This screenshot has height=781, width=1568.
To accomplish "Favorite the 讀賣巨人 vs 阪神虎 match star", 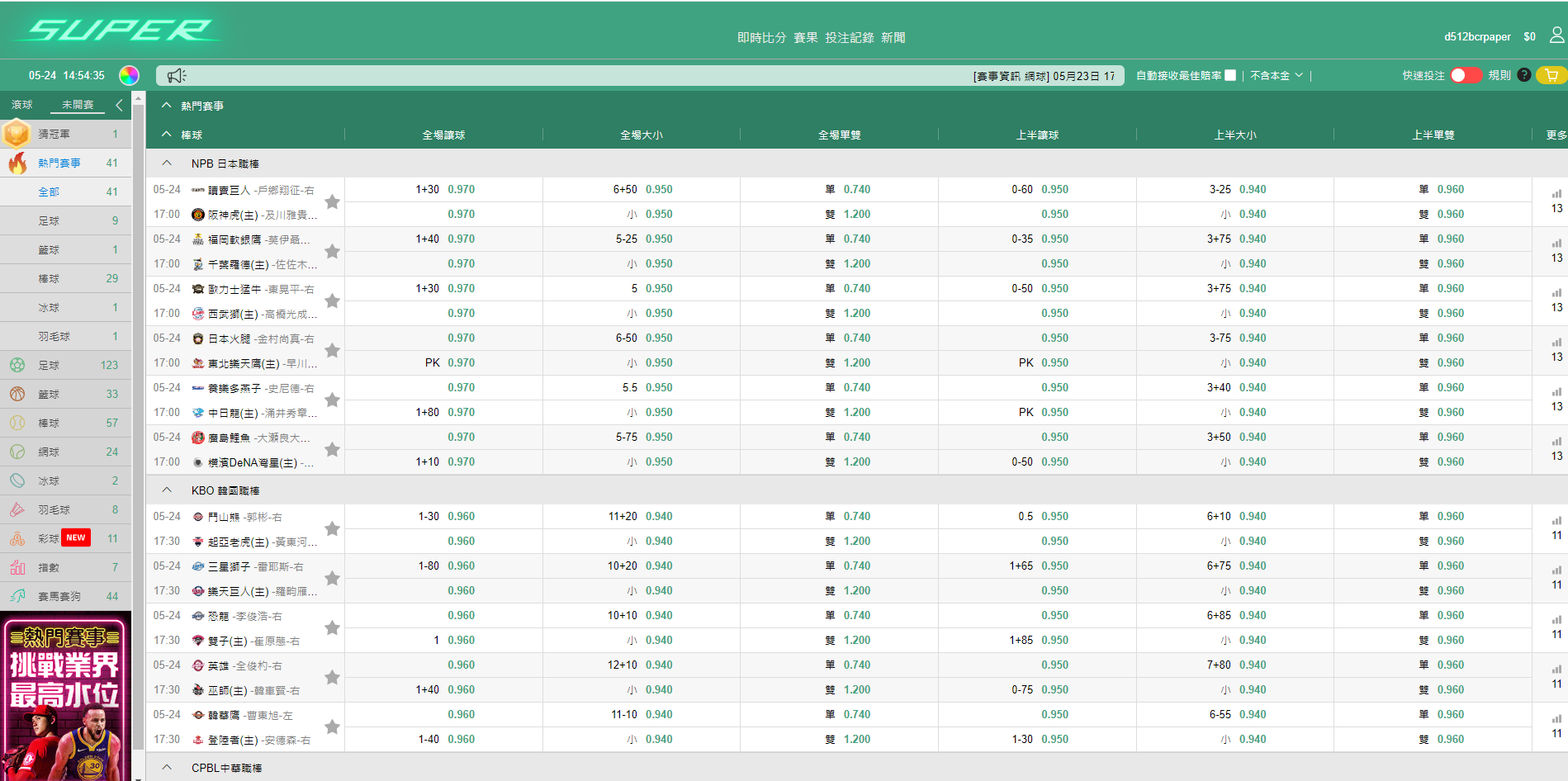I will coord(332,201).
